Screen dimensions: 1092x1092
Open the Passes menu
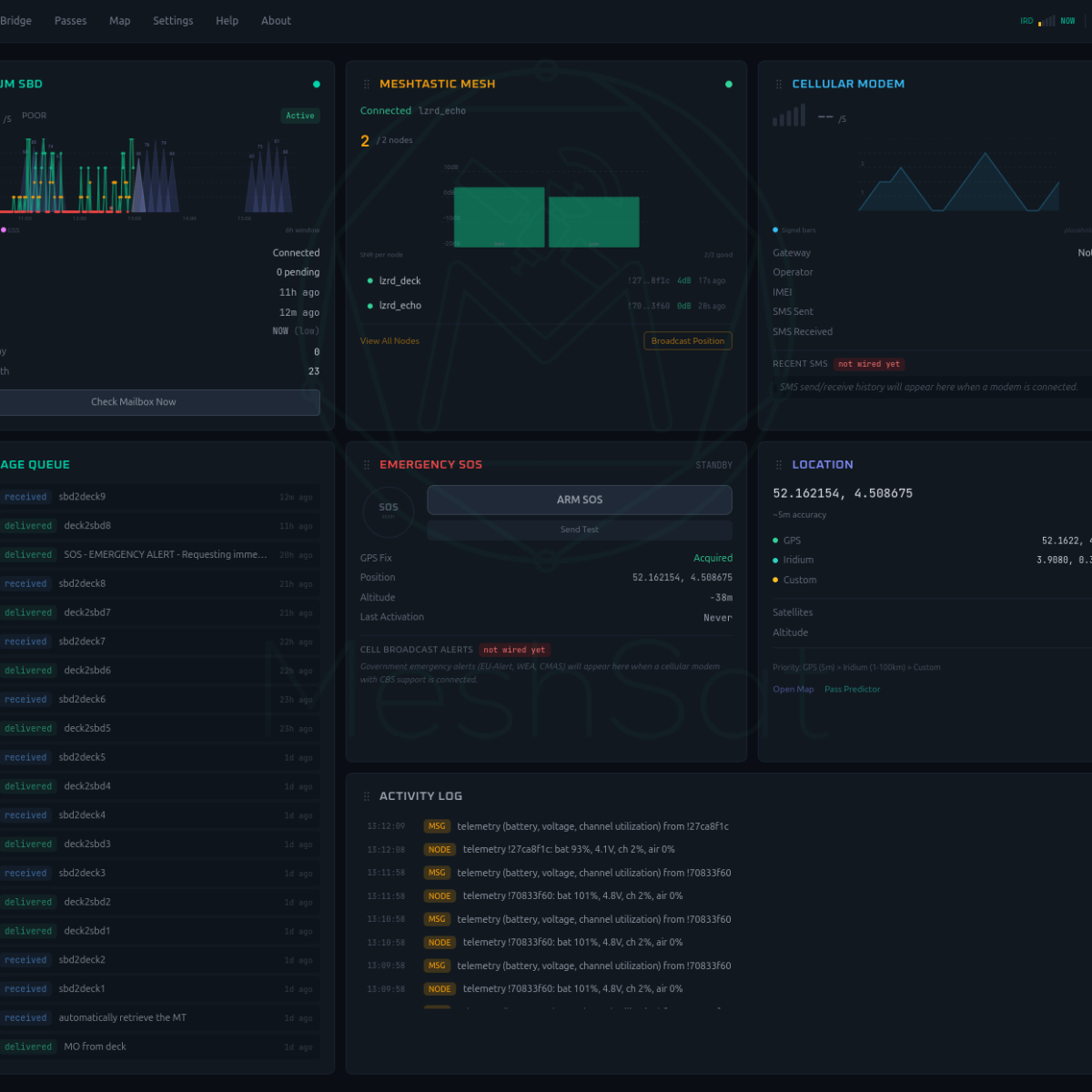70,21
